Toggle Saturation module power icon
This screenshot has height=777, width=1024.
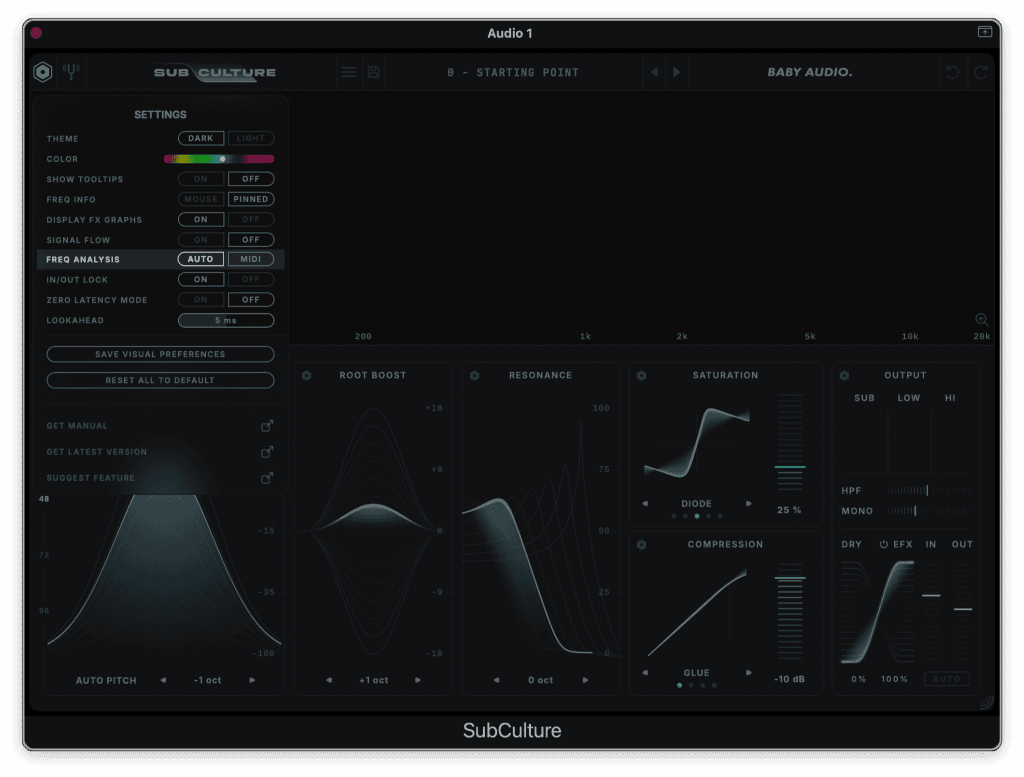pyautogui.click(x=641, y=375)
